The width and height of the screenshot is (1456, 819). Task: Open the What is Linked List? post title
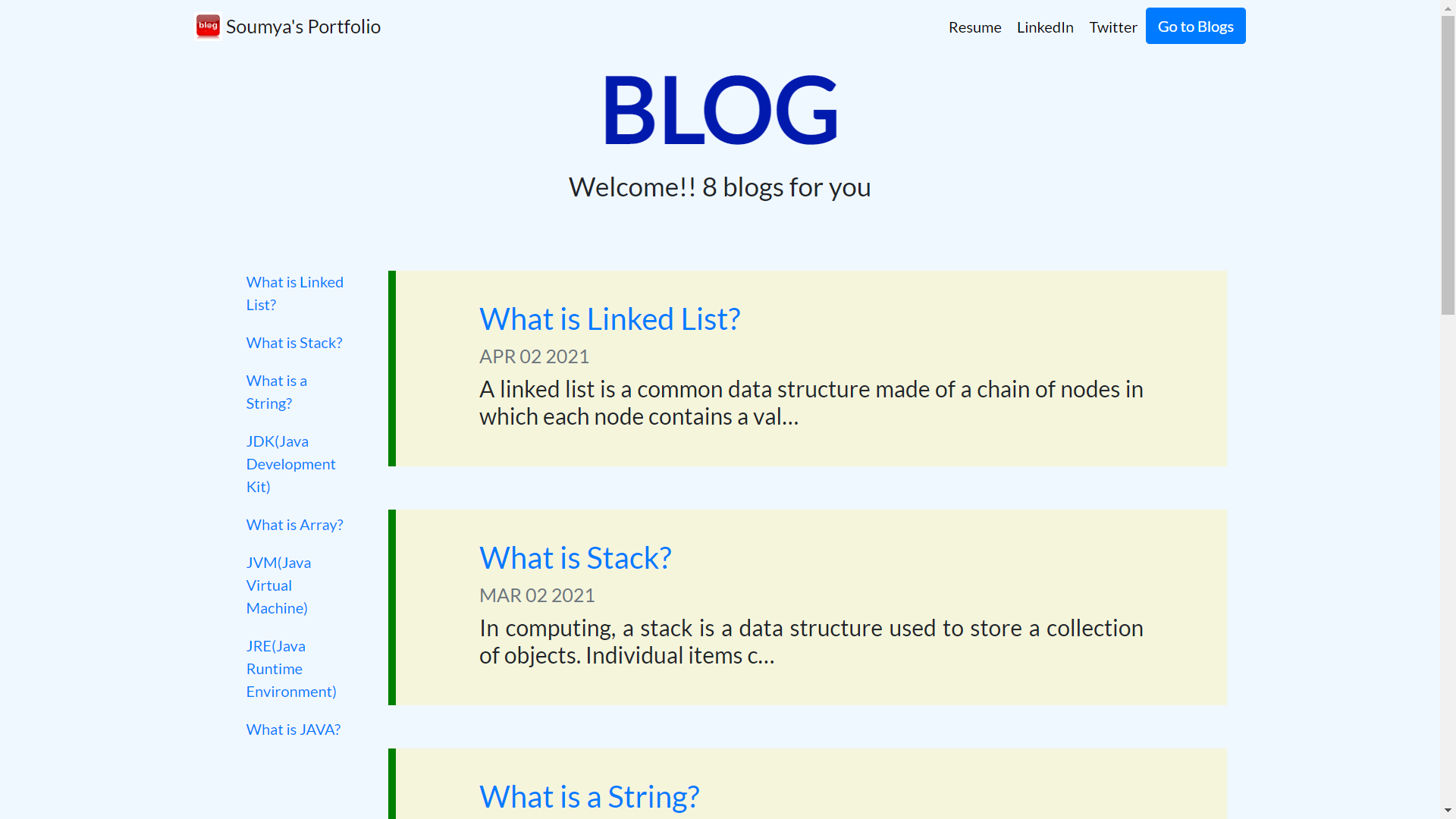(x=610, y=319)
